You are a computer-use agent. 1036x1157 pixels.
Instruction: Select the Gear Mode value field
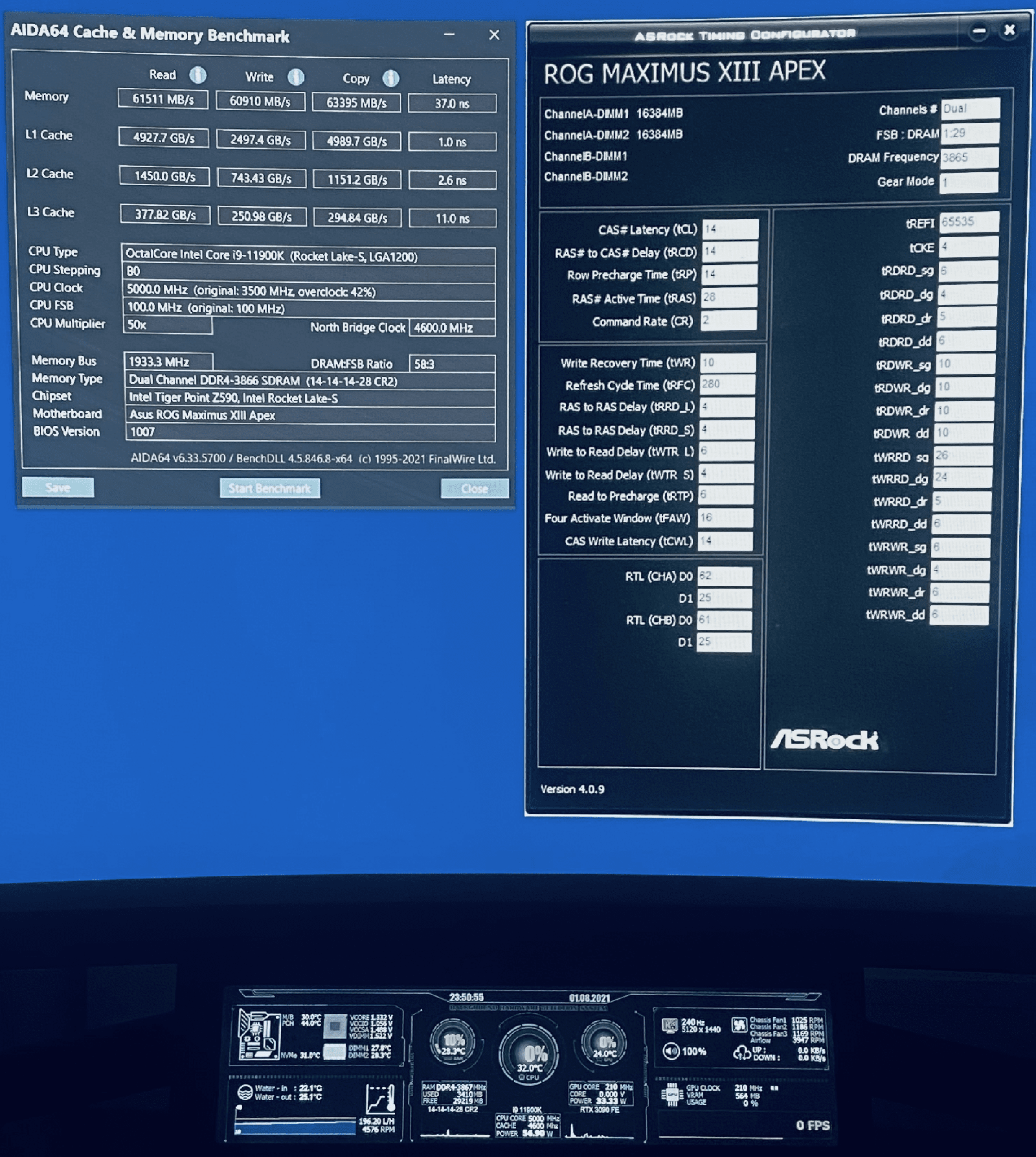pos(969,182)
